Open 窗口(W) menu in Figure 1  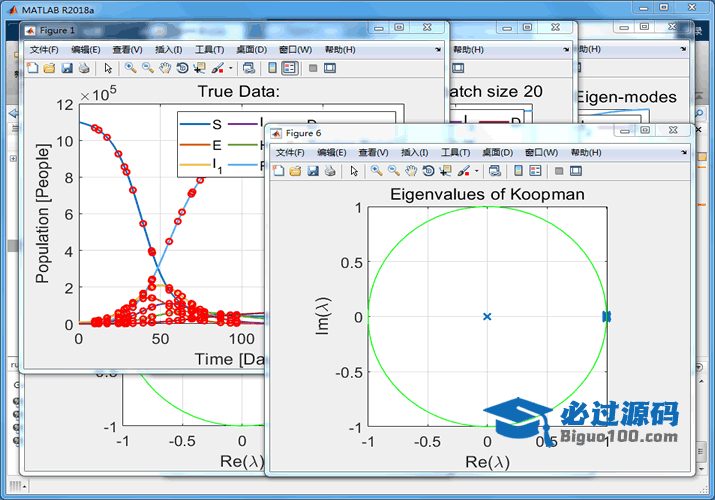295,50
